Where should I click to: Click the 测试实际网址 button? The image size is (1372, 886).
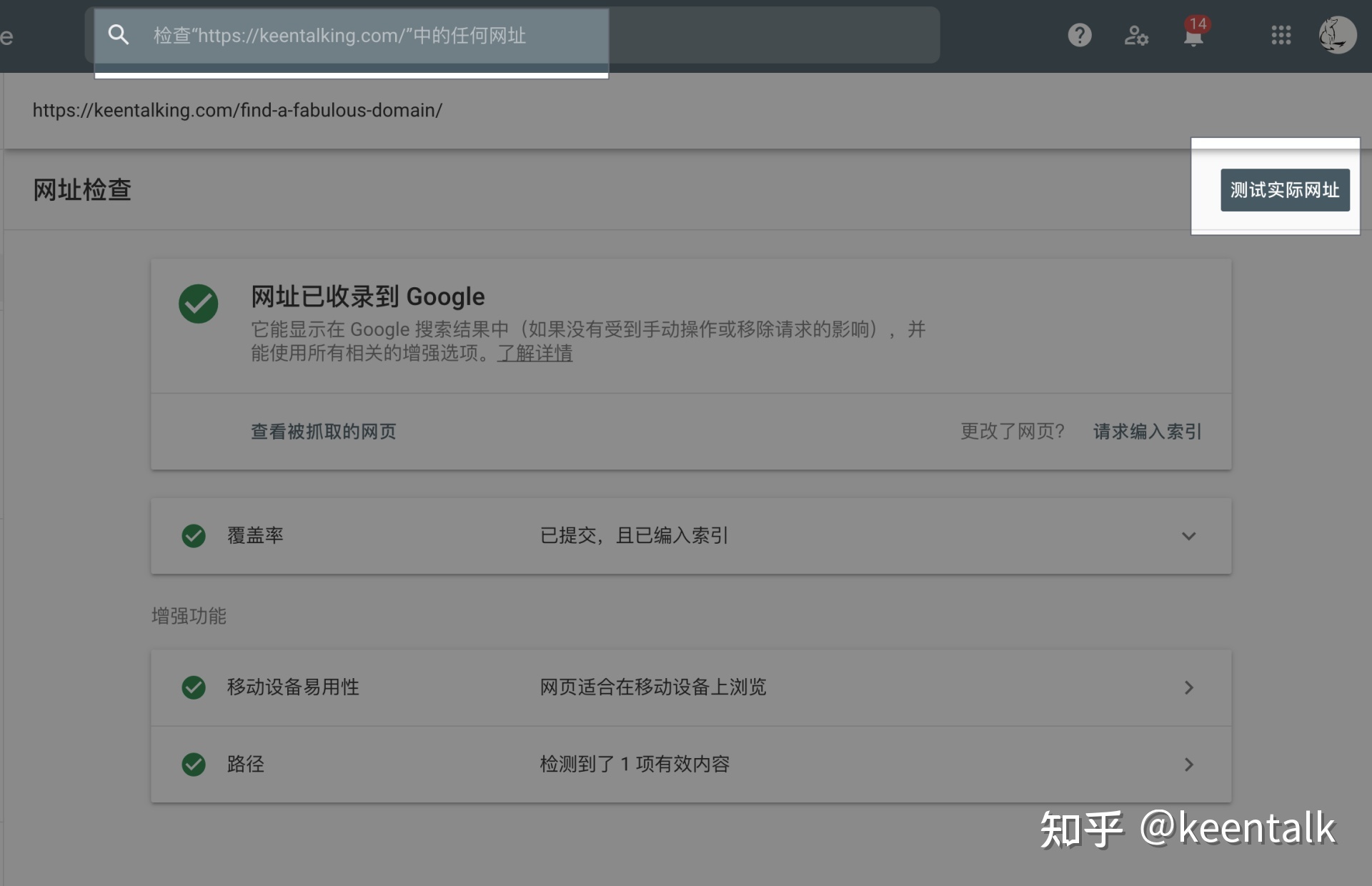click(1284, 190)
